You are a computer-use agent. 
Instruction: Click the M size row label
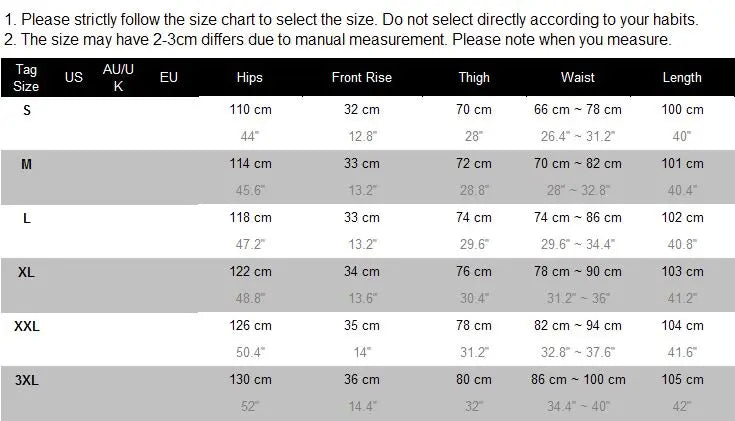click(x=26, y=164)
